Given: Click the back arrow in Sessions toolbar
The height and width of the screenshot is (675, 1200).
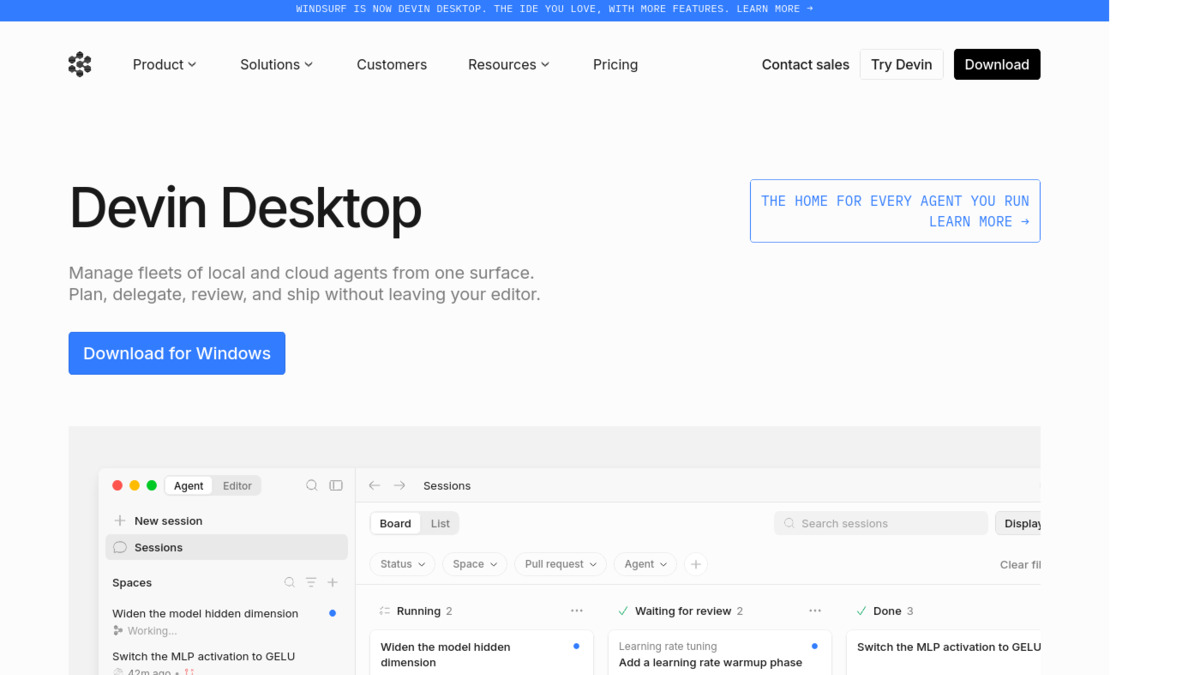Looking at the screenshot, I should (x=374, y=486).
